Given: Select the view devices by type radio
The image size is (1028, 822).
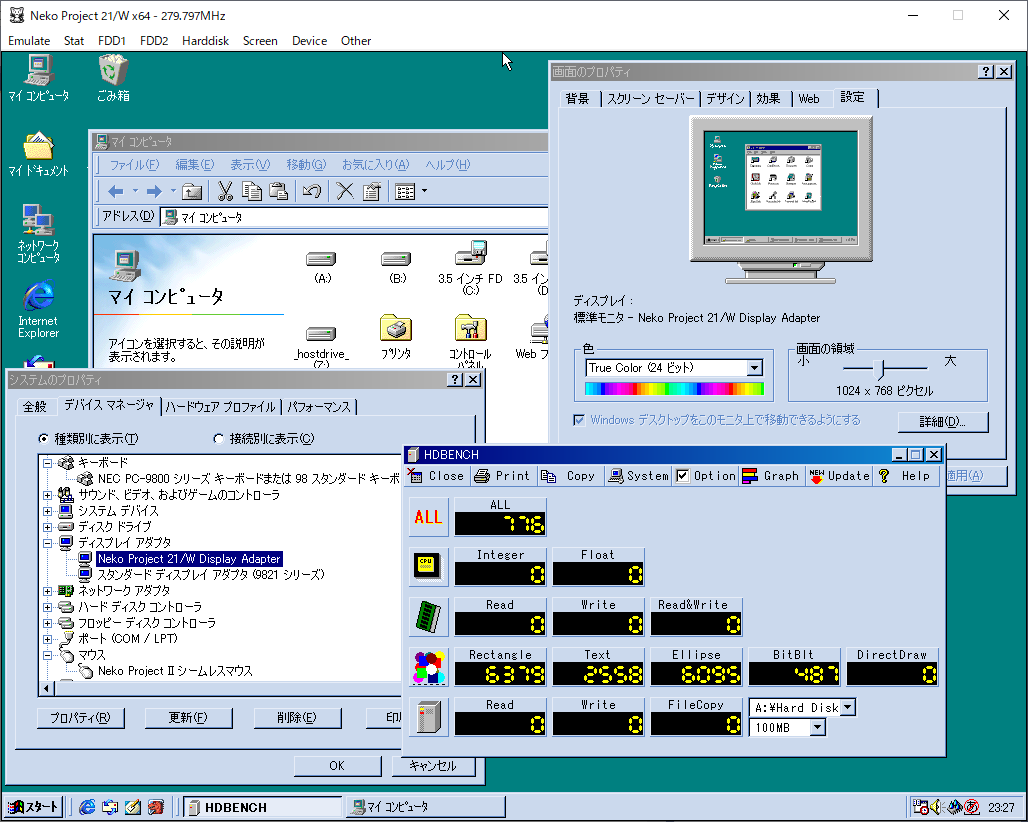Looking at the screenshot, I should point(43,439).
